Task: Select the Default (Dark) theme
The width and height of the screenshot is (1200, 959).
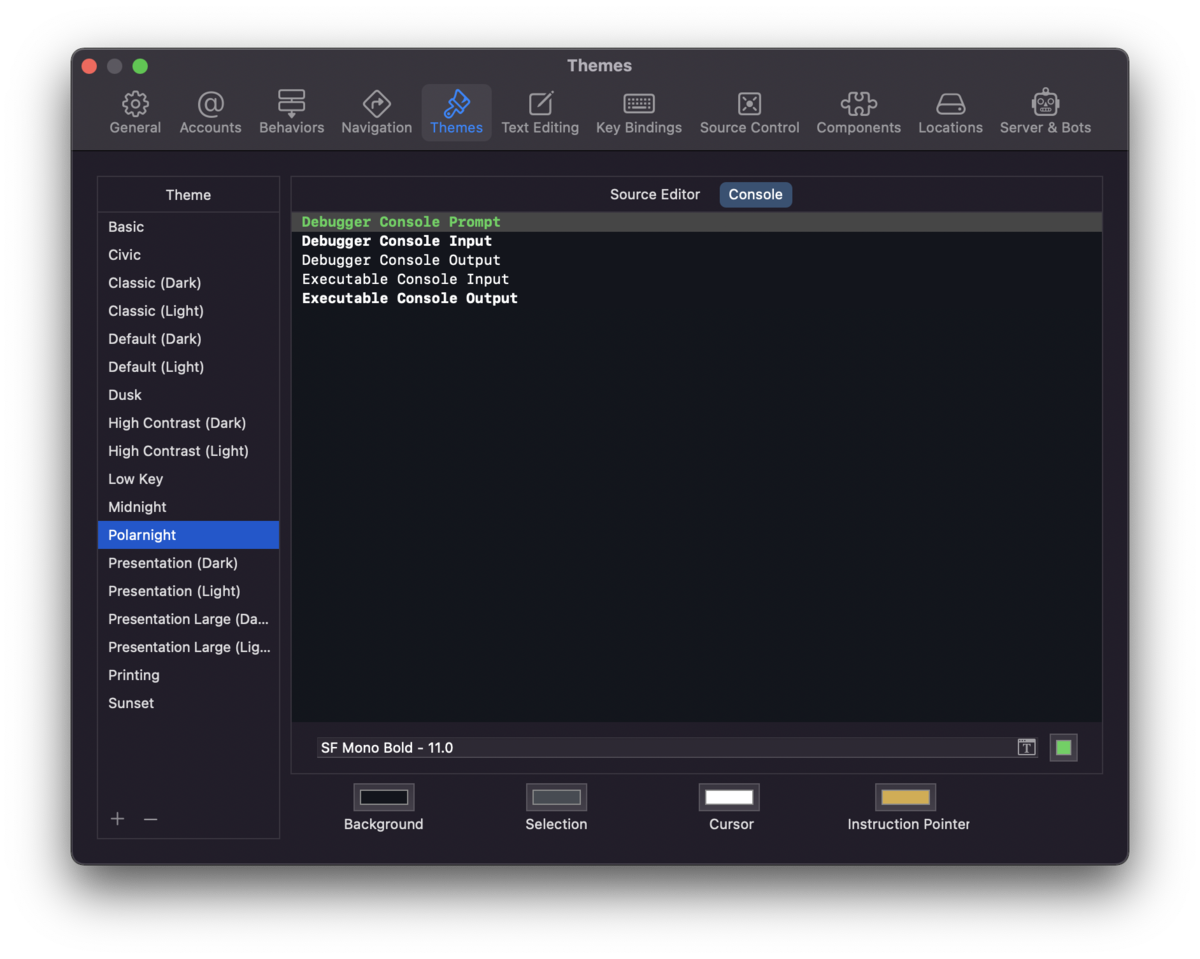Action: click(188, 339)
